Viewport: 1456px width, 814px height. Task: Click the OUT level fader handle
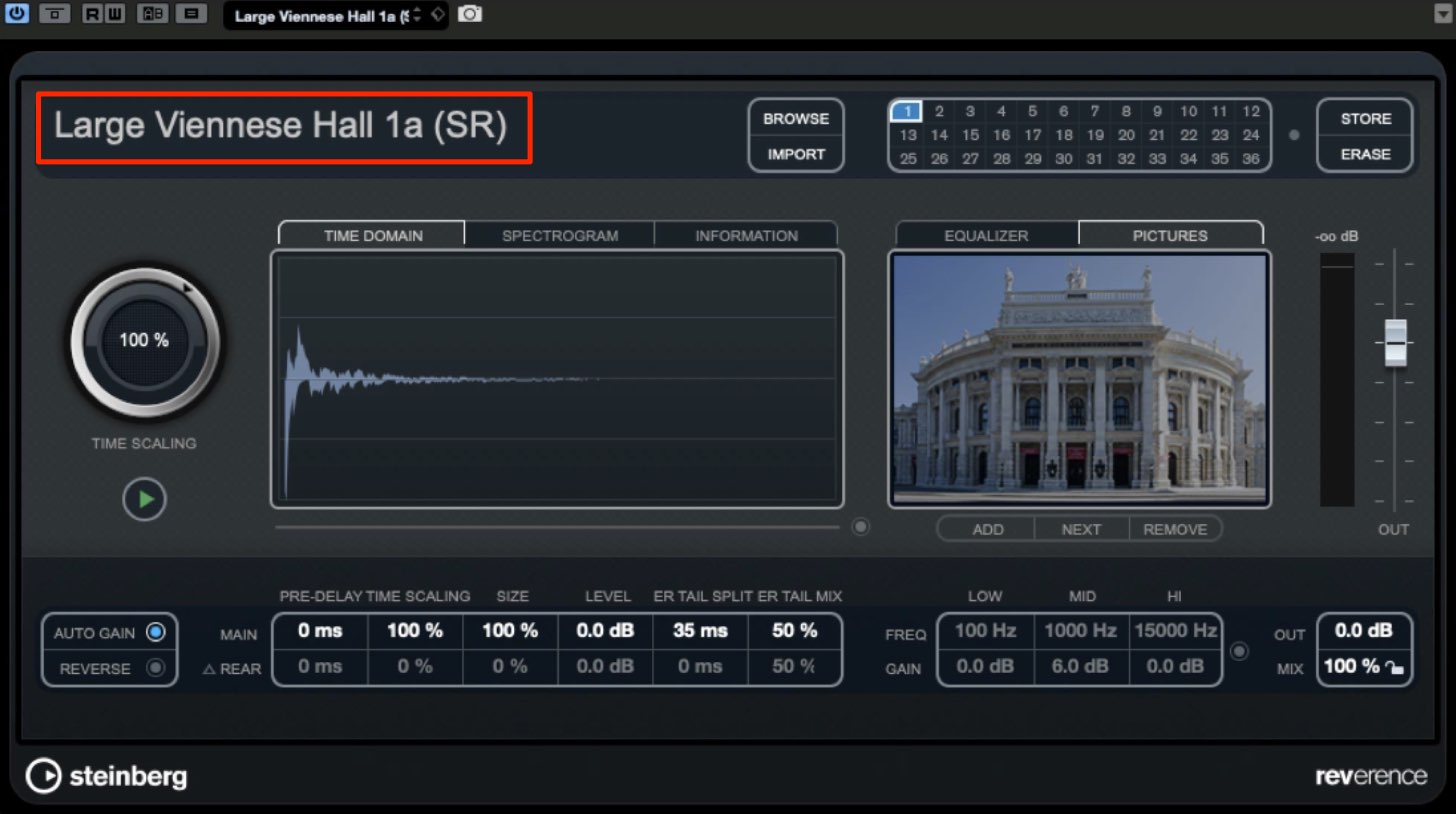click(1395, 342)
